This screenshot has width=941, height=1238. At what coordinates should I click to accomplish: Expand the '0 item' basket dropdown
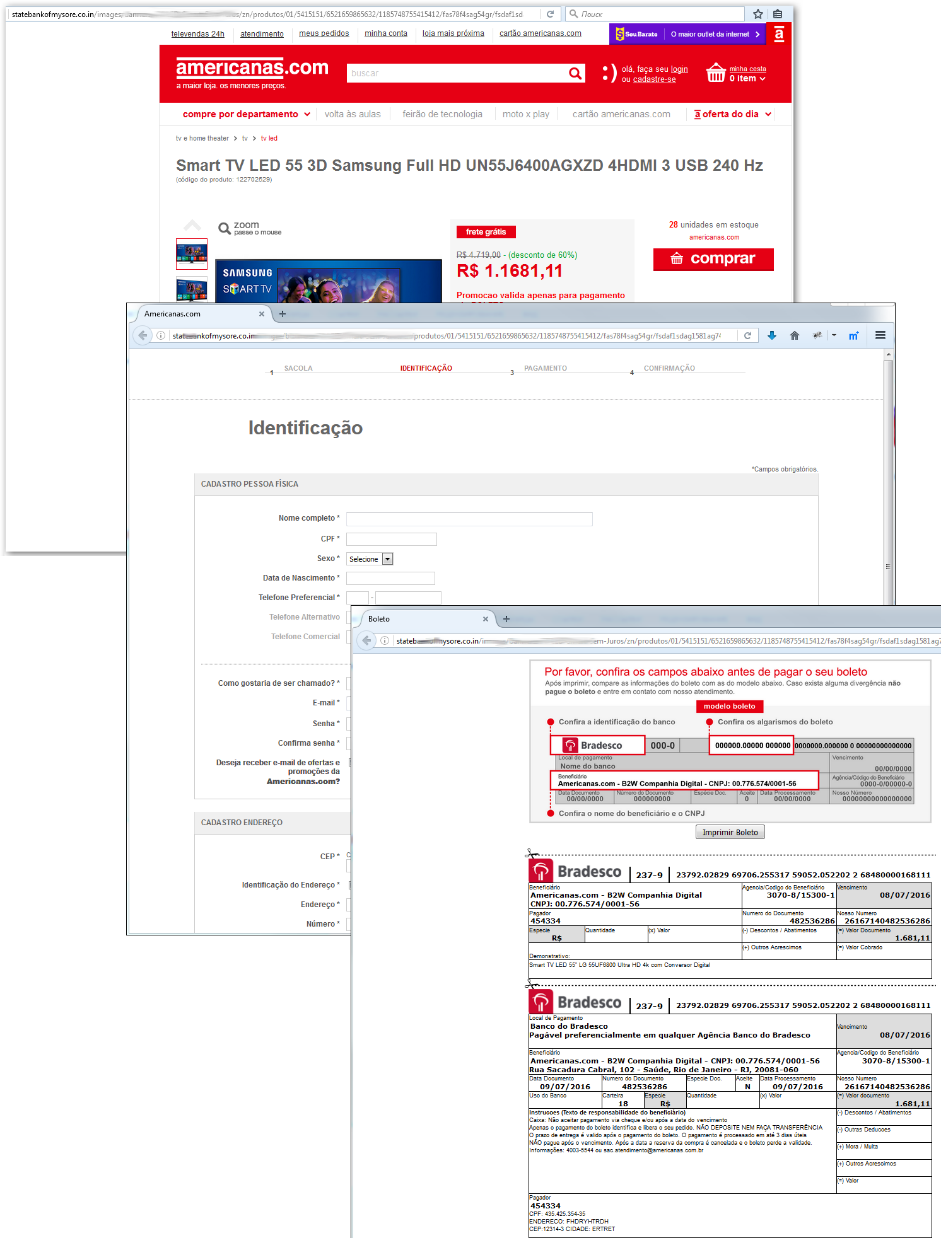(747, 78)
